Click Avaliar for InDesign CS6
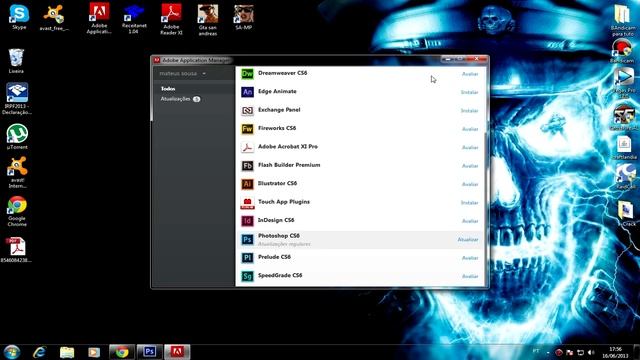The height and width of the screenshot is (360, 640). pos(470,221)
